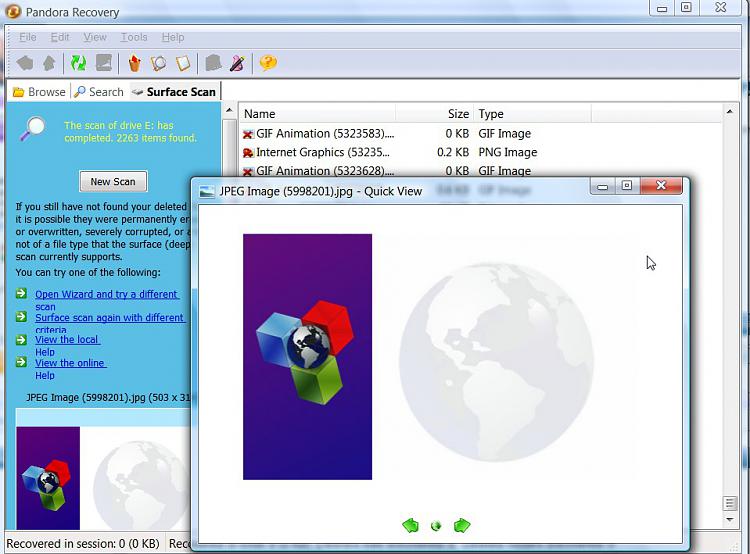750x554 pixels.
Task: Click the magnifier Quick View toolbar icon
Action: tap(159, 63)
